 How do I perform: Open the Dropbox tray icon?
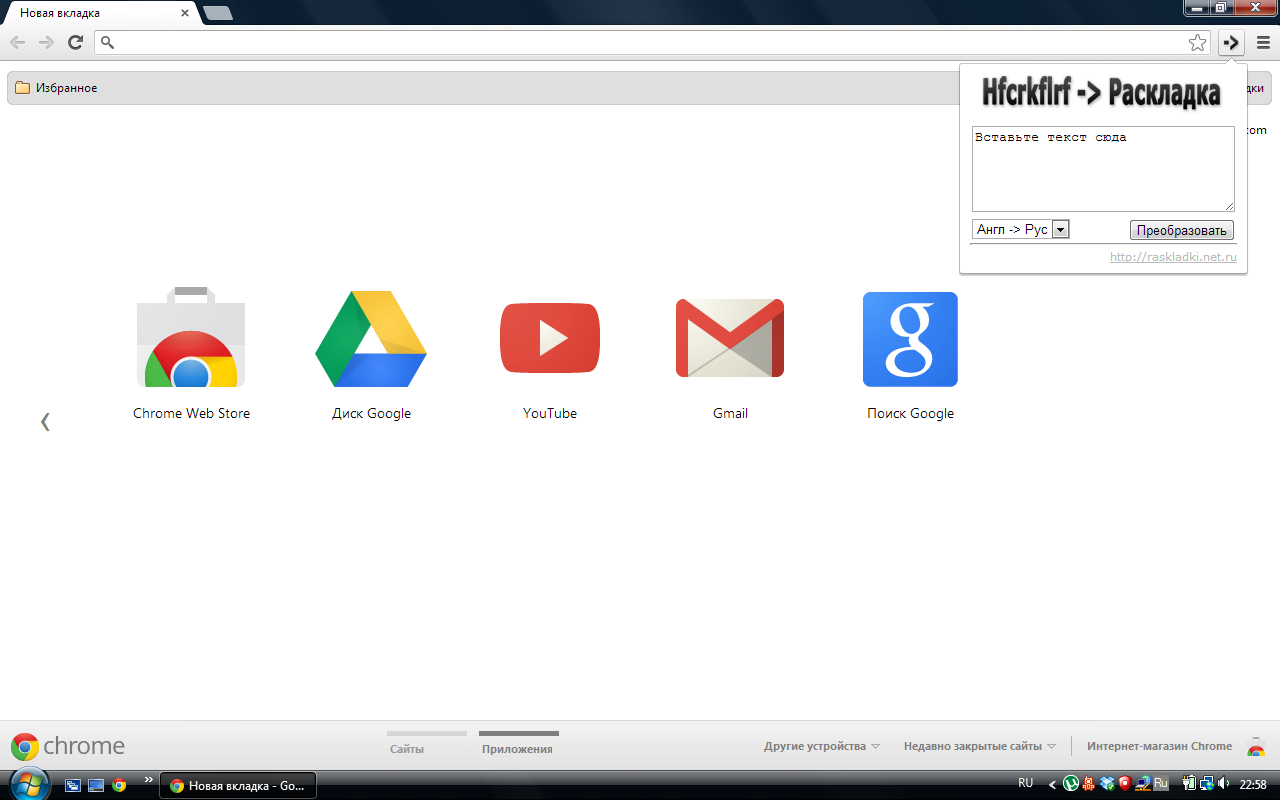click(x=1107, y=783)
